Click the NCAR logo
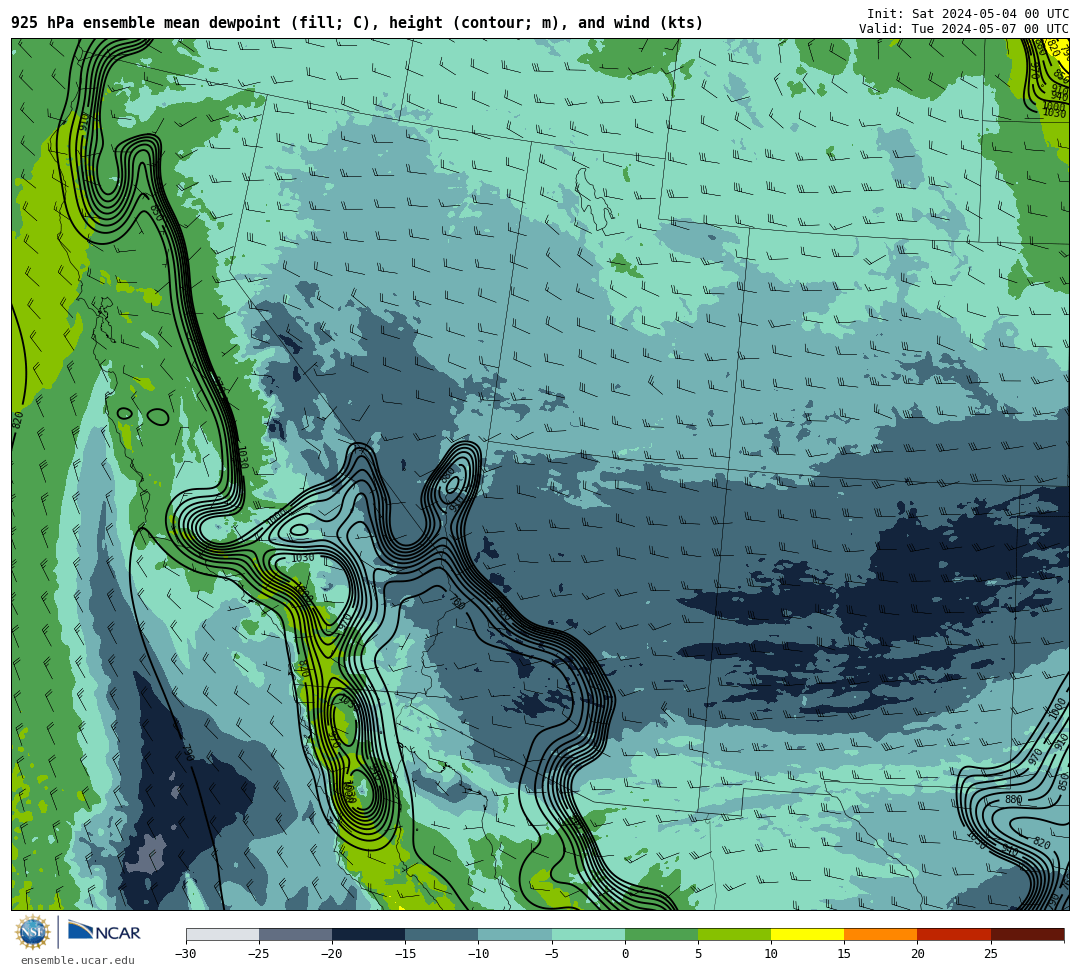The image size is (1080, 973). click(104, 932)
